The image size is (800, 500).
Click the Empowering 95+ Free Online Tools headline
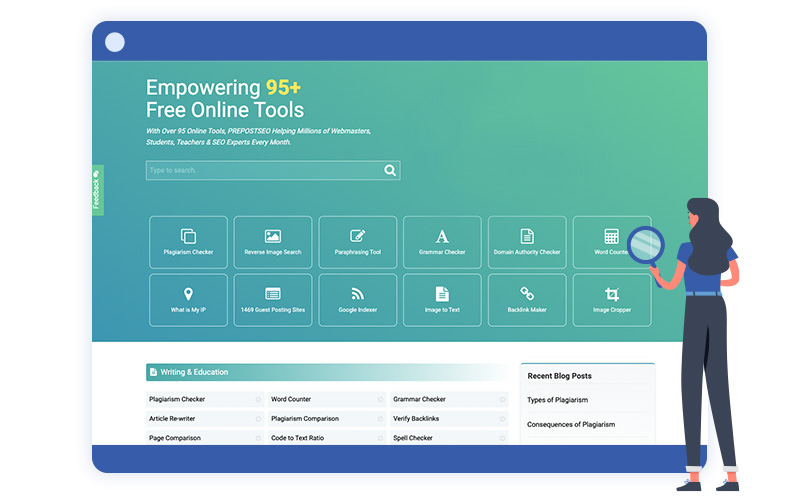225,99
